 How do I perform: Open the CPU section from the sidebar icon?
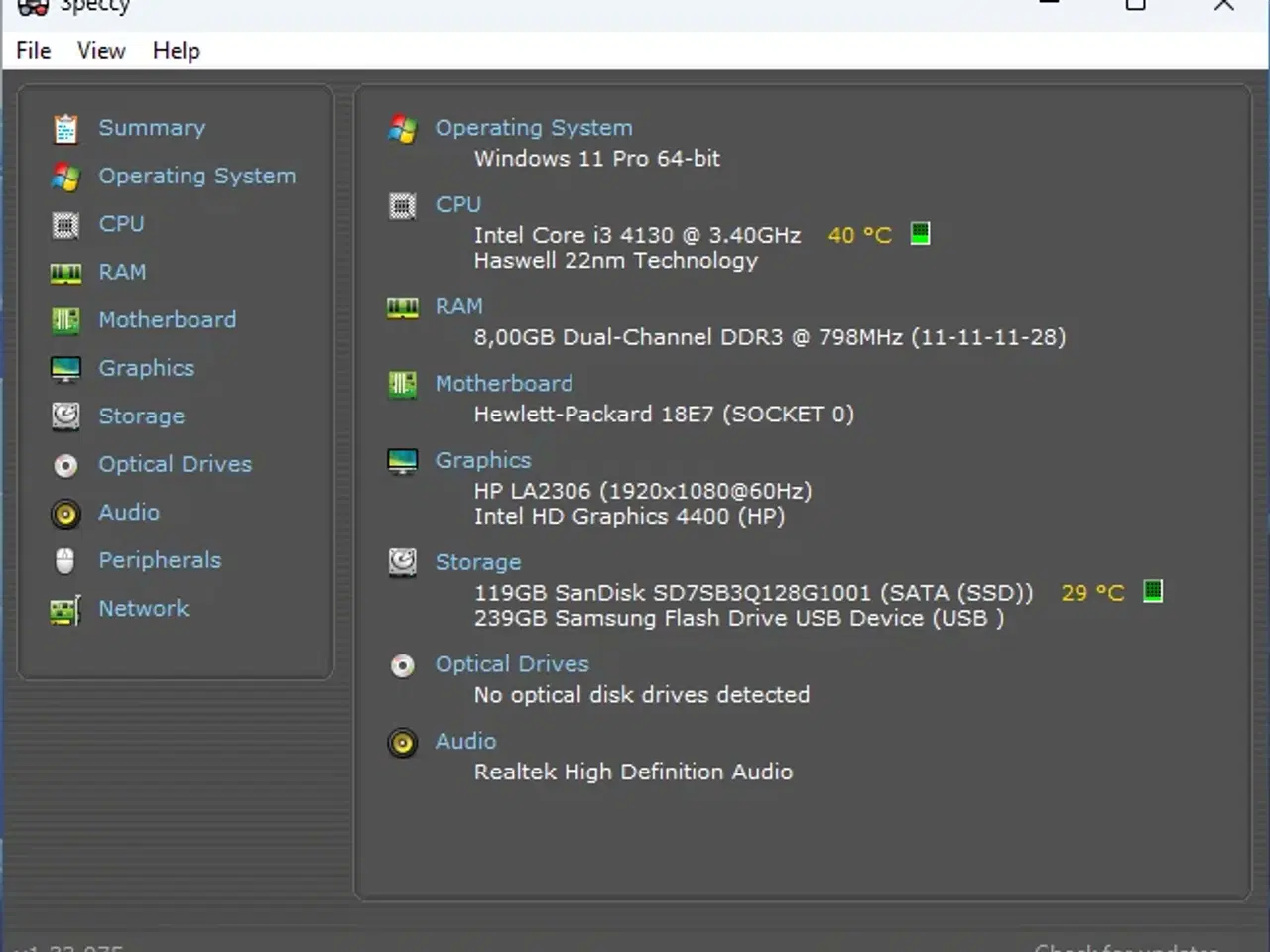click(65, 224)
